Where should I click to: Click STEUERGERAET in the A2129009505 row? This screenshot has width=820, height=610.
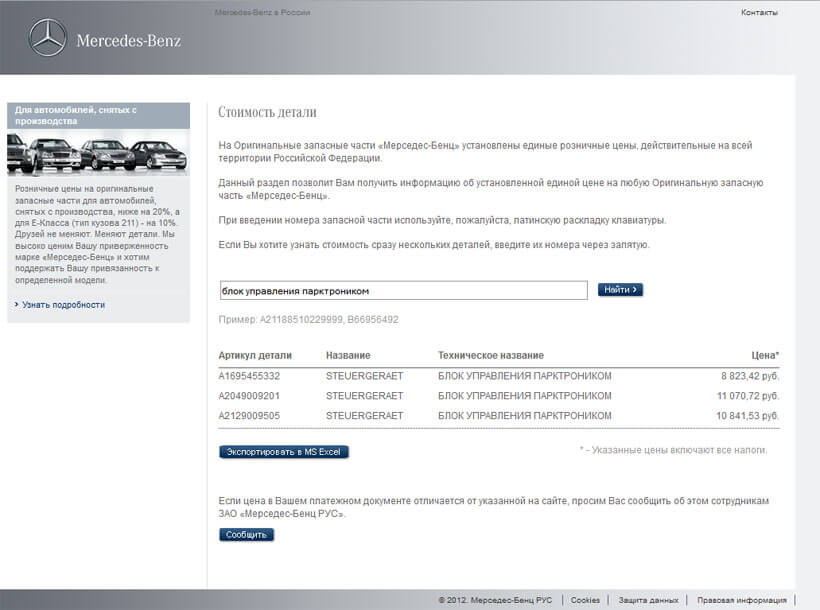tap(365, 415)
